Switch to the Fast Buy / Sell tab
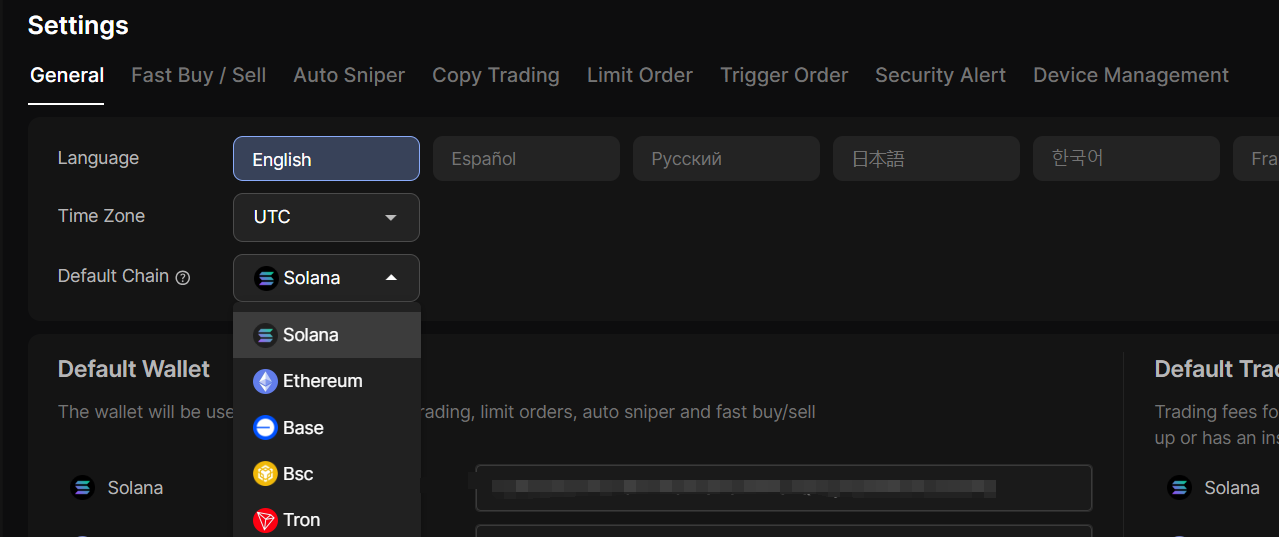The width and height of the screenshot is (1279, 537). coord(198,75)
